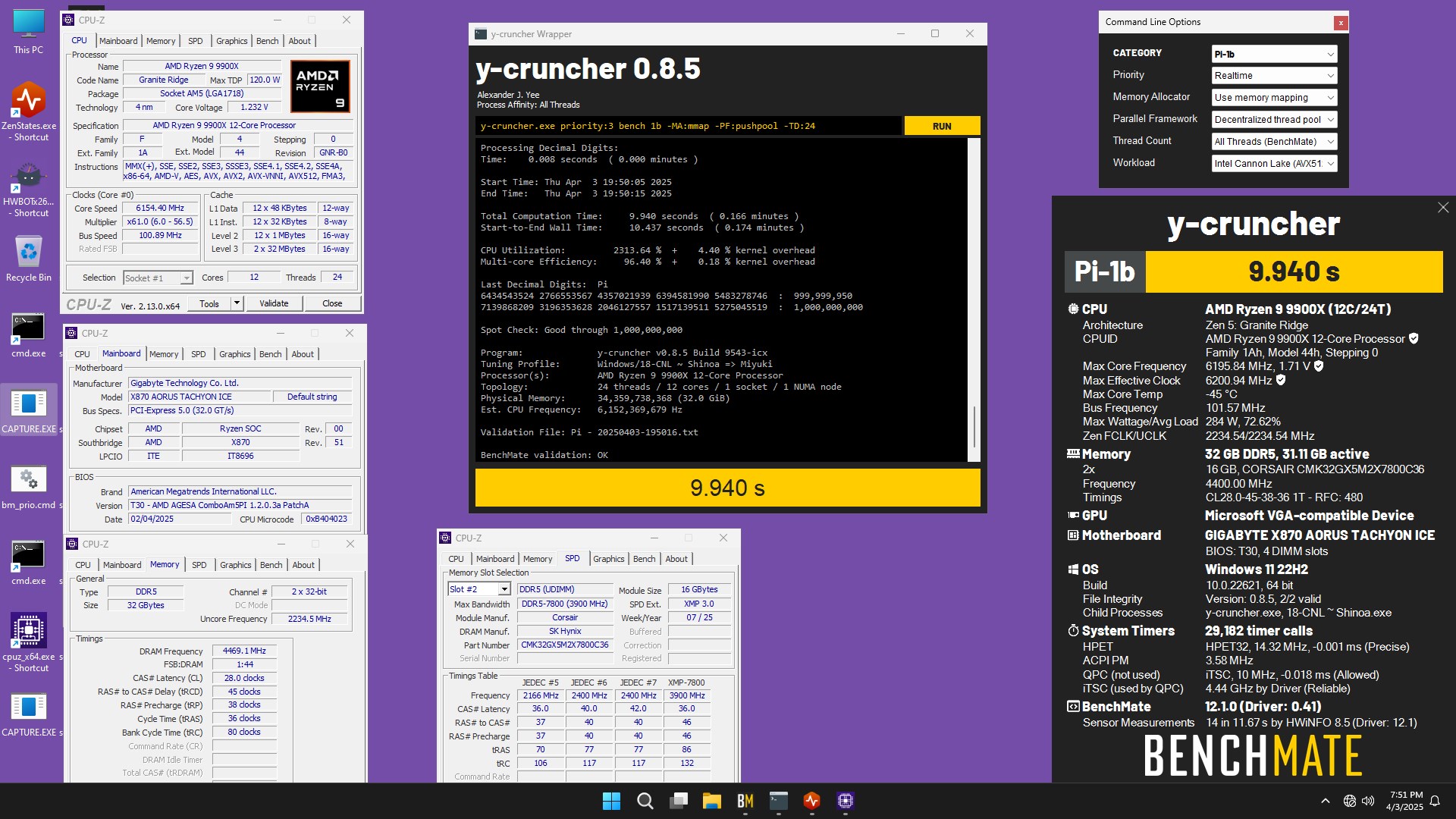Image resolution: width=1456 pixels, height=819 pixels.
Task: Select CPU Microcode 0xB404023 value
Action: coord(327,519)
